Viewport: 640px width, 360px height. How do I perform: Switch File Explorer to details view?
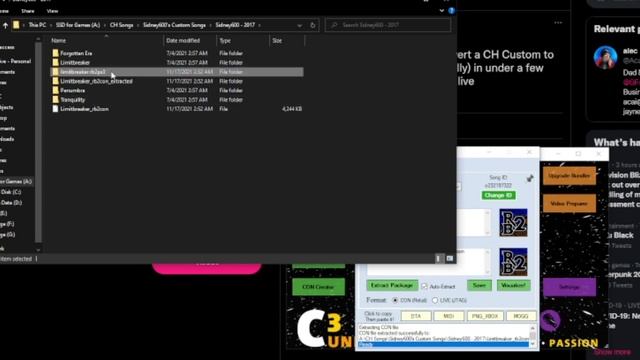coord(439,258)
